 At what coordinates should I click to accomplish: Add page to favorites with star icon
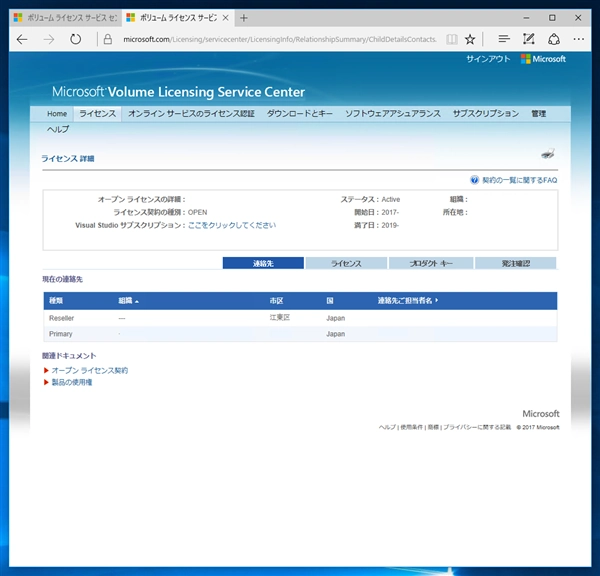(x=470, y=39)
